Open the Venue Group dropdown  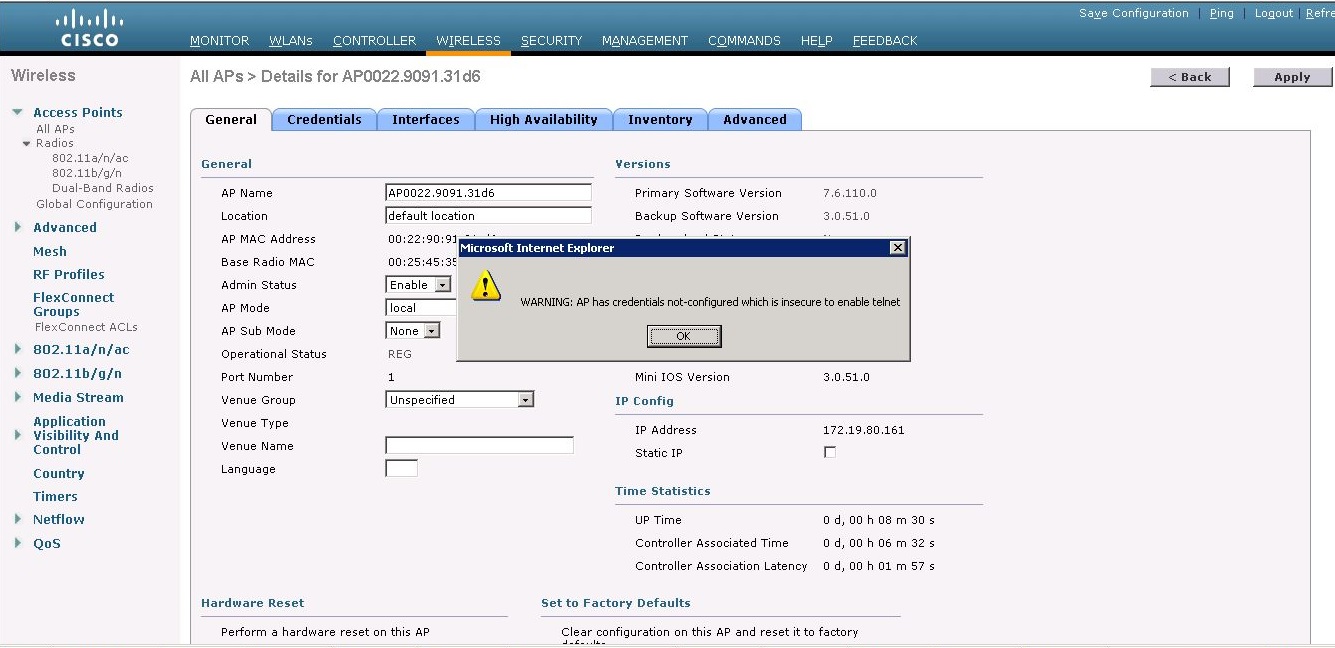525,400
